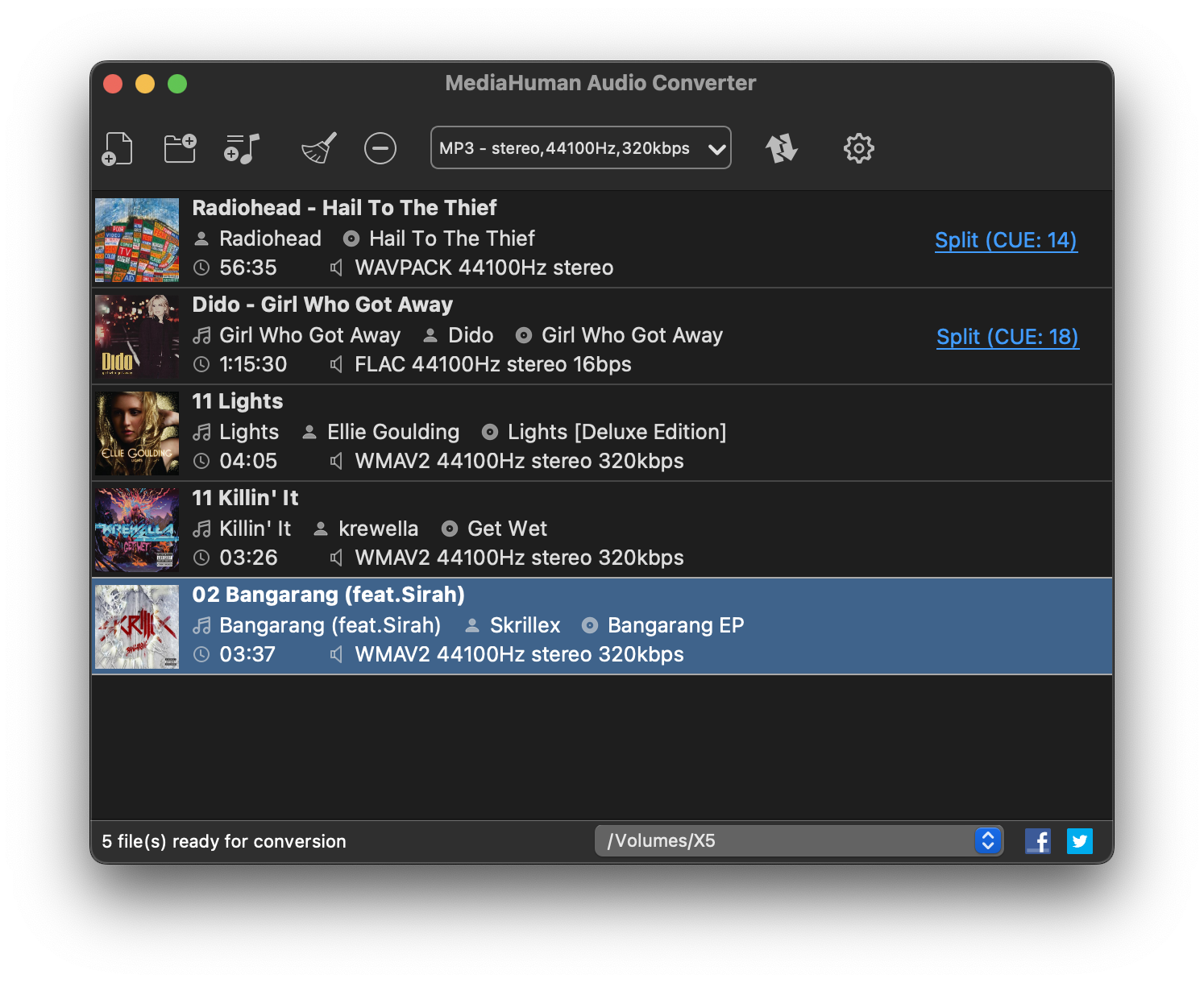Start conversion with the arrows icon
Screen dimensions: 1204x983
pyautogui.click(x=781, y=148)
